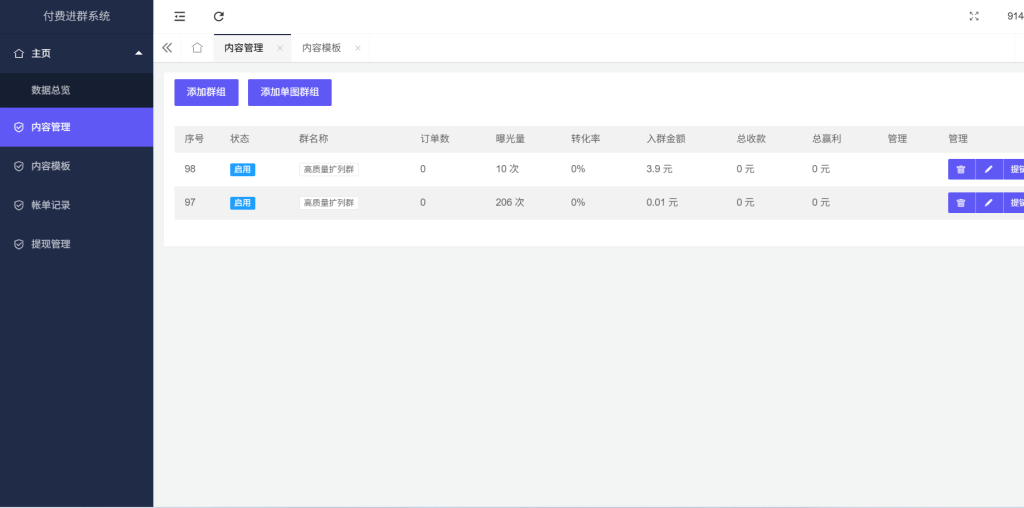Viewport: 1024px width, 508px height.
Task: Open 帐单记录 in the sidebar menu
Action: pos(51,205)
